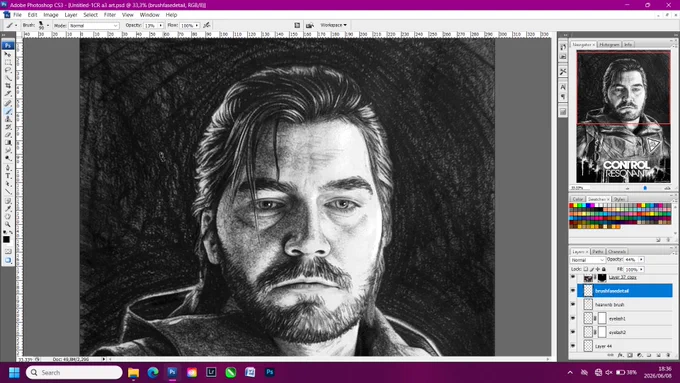Toggle Quick Mask mode button

[8, 251]
